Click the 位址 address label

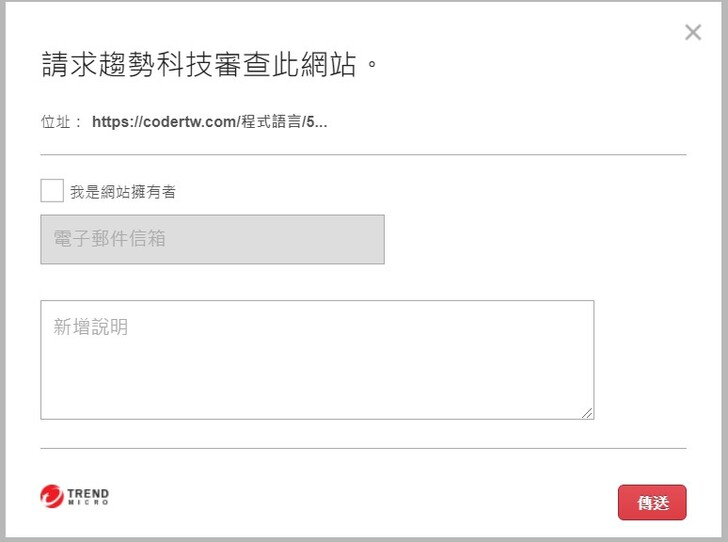59,122
